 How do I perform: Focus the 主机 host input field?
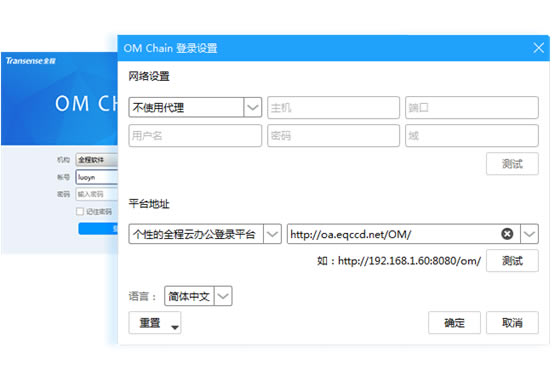click(333, 107)
